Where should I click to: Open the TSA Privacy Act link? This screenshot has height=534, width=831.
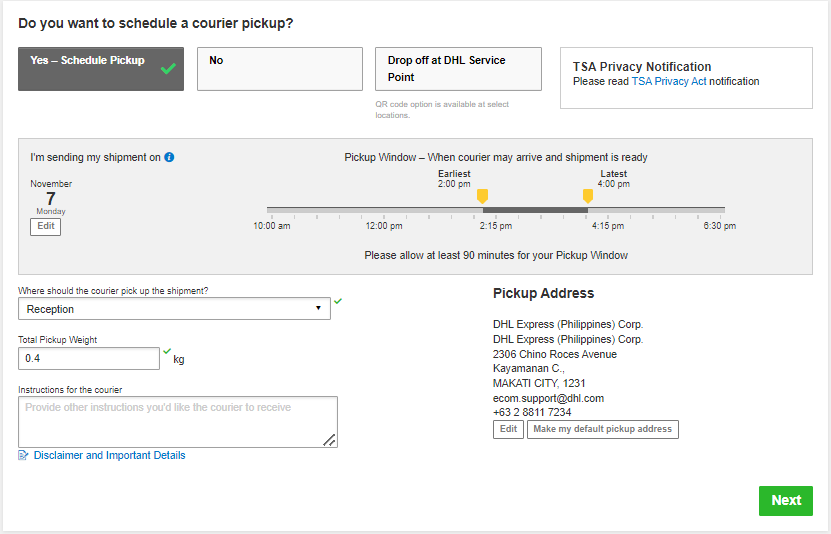coord(668,81)
